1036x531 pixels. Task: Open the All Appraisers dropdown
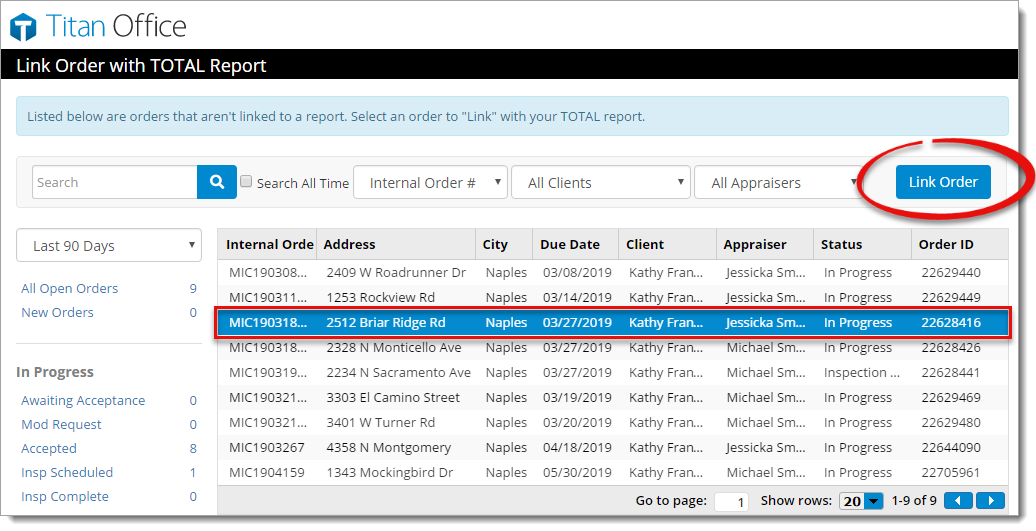pos(778,183)
